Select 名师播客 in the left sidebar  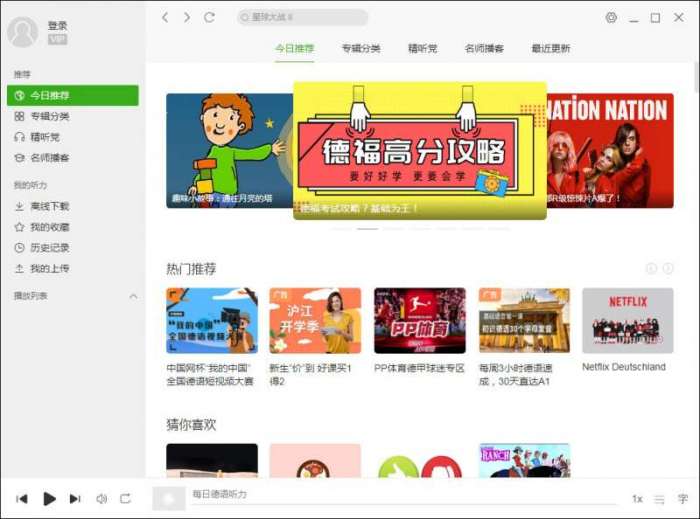[73, 158]
